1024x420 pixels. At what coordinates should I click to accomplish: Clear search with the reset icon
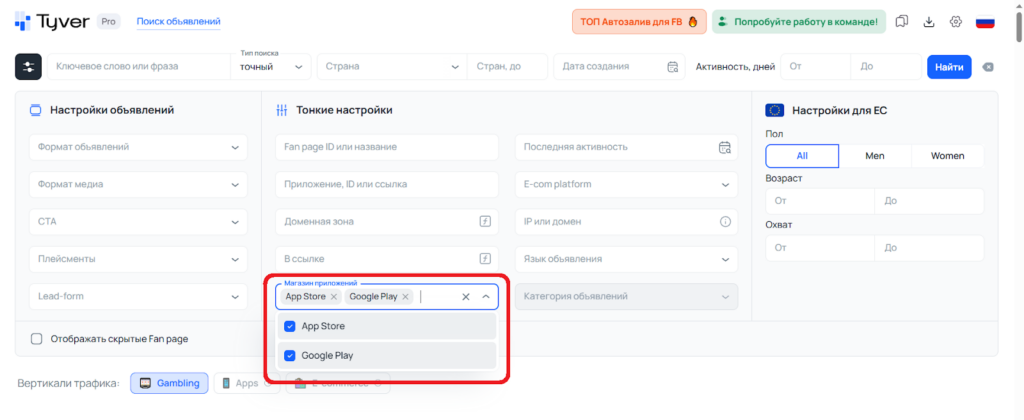988,67
